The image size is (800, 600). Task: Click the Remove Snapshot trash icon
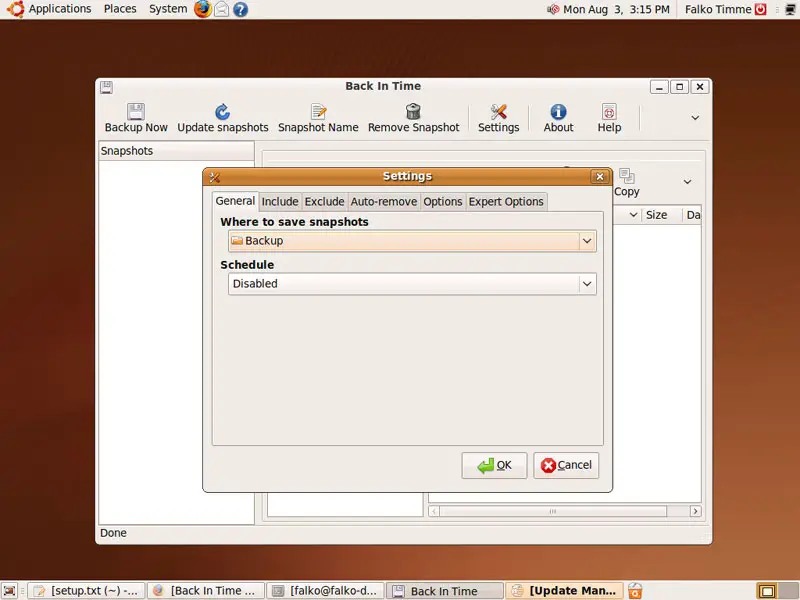point(413,112)
